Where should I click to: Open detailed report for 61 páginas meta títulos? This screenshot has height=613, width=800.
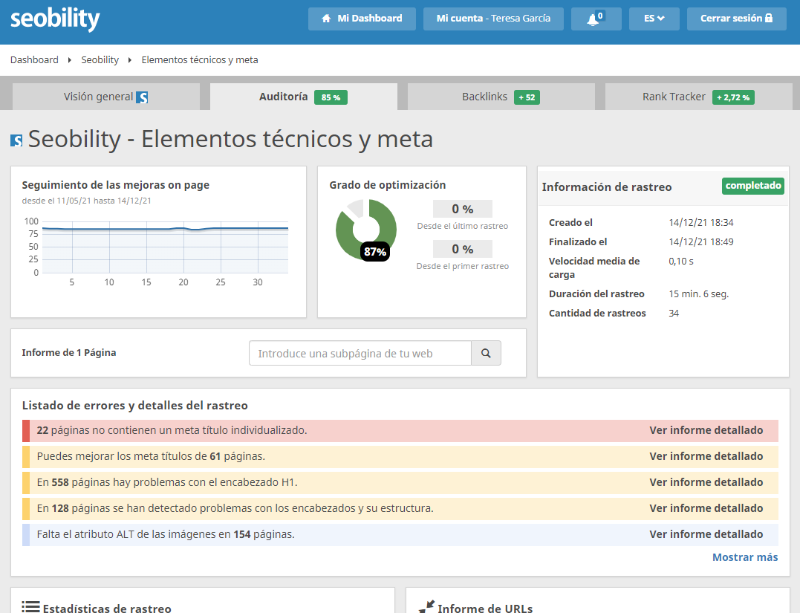[706, 456]
